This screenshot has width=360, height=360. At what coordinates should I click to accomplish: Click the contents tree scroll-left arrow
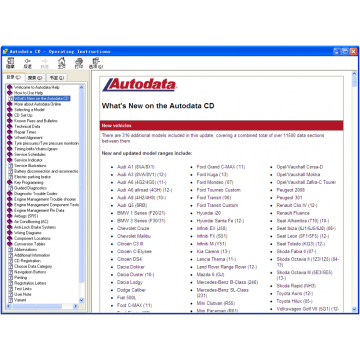tap(10, 306)
